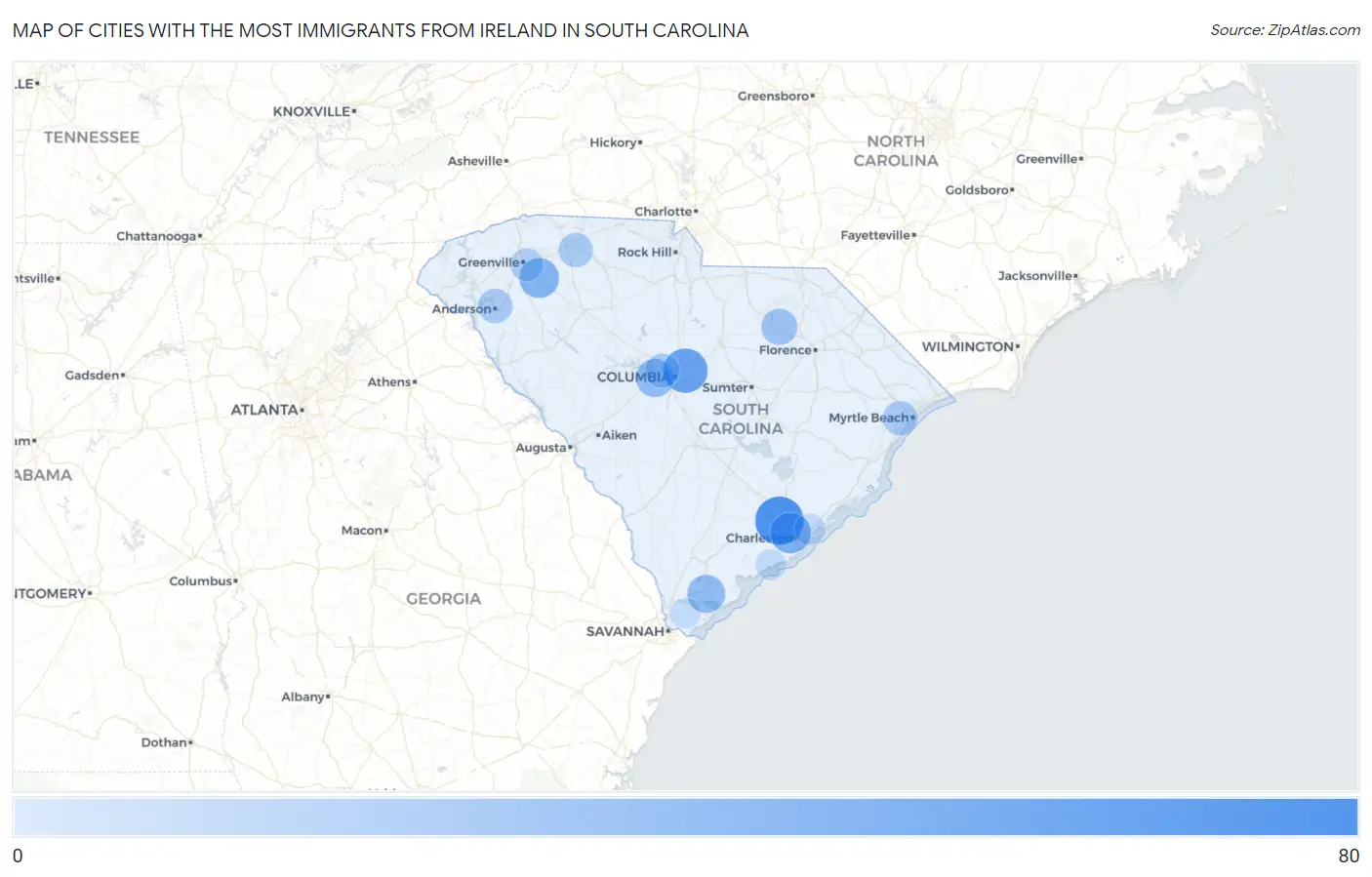This screenshot has width=1372, height=877.
Task: Click the bubble north of Florence
Action: point(779,327)
